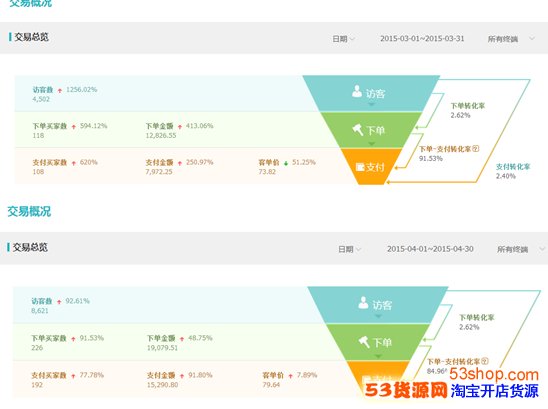Image resolution: width=548 pixels, height=409 pixels.
Task: Click the wallet payment icon in March funnel
Action: [360, 167]
